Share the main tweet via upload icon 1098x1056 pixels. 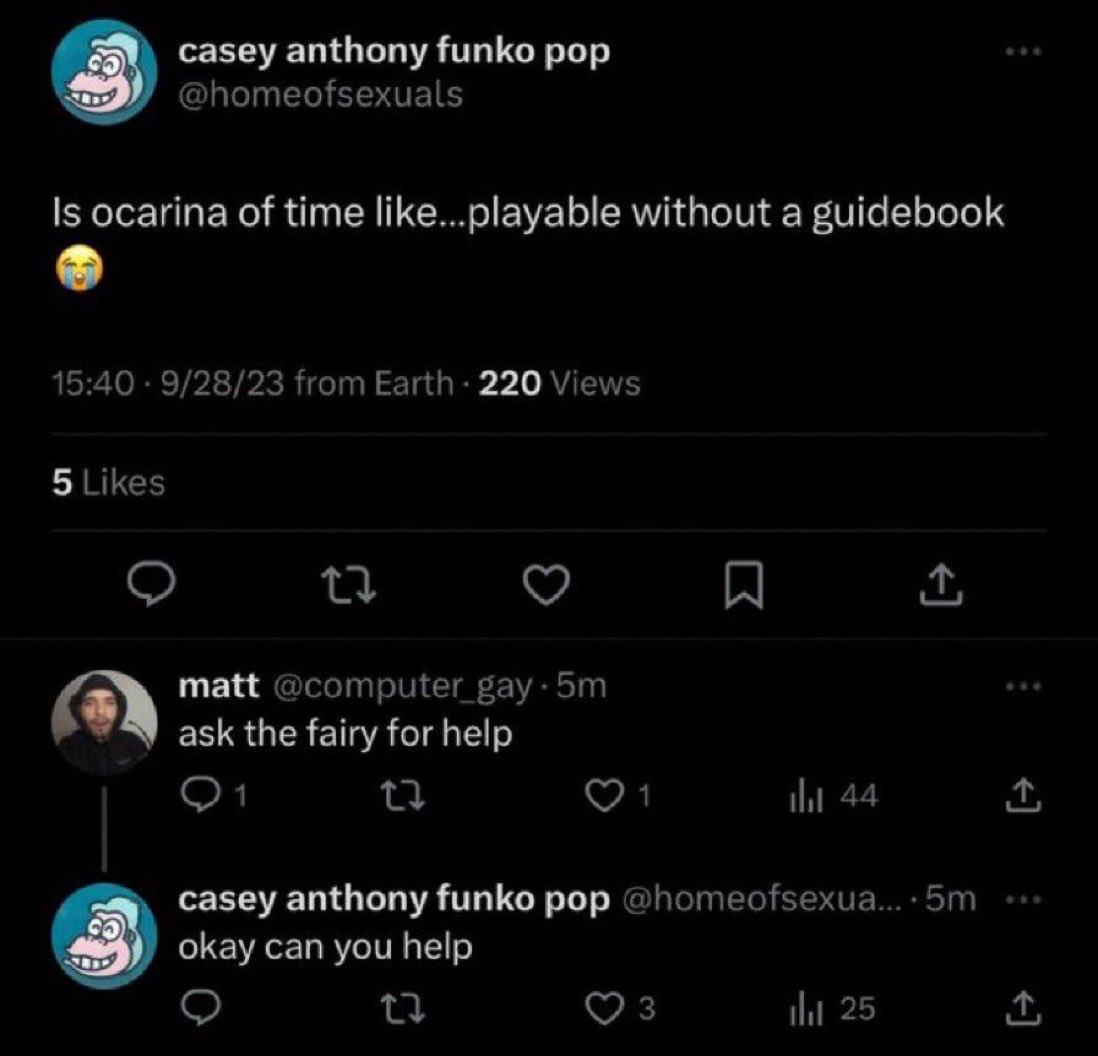[940, 585]
